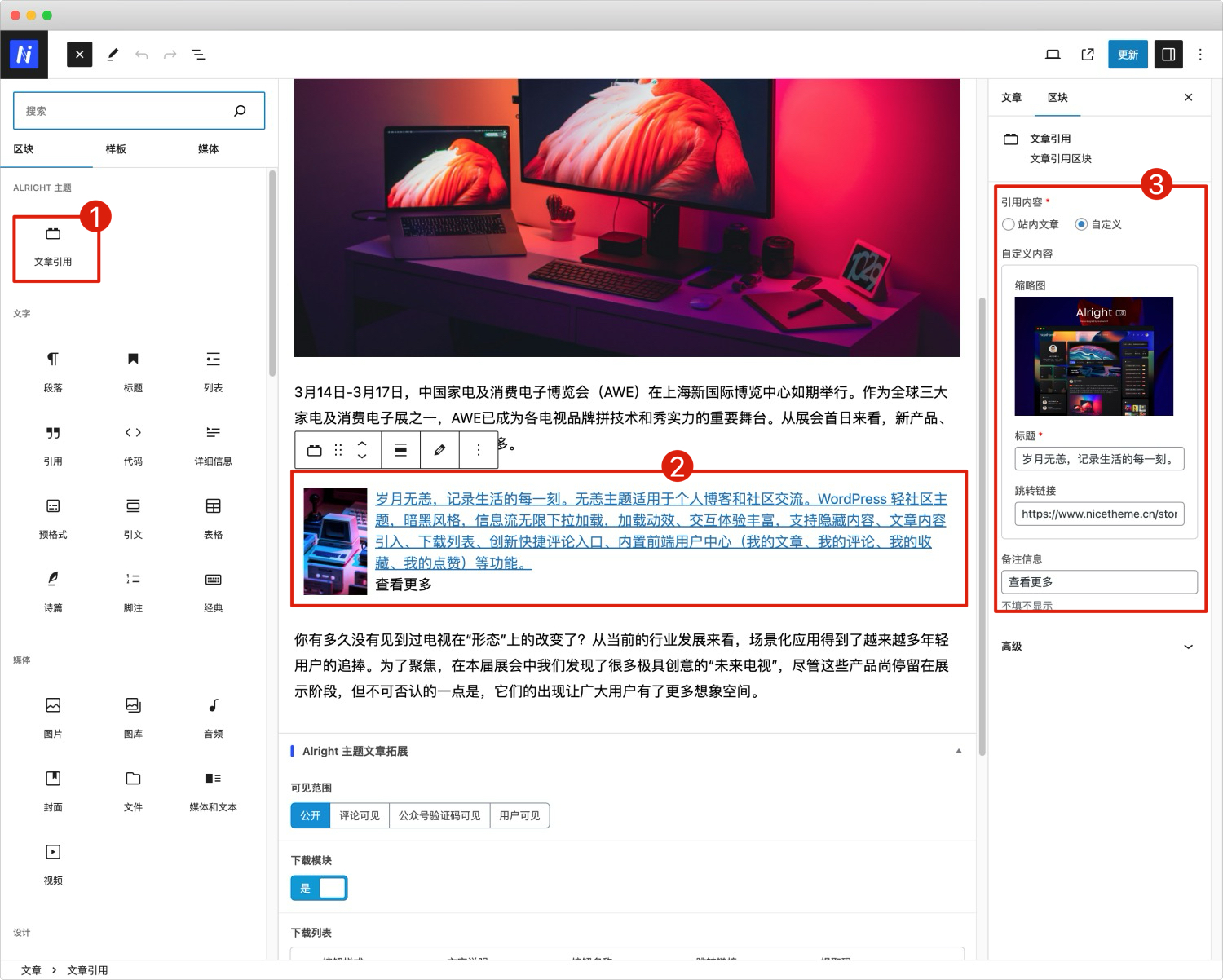Open the document overview list icon
The width and height of the screenshot is (1223, 980).
pos(198,55)
